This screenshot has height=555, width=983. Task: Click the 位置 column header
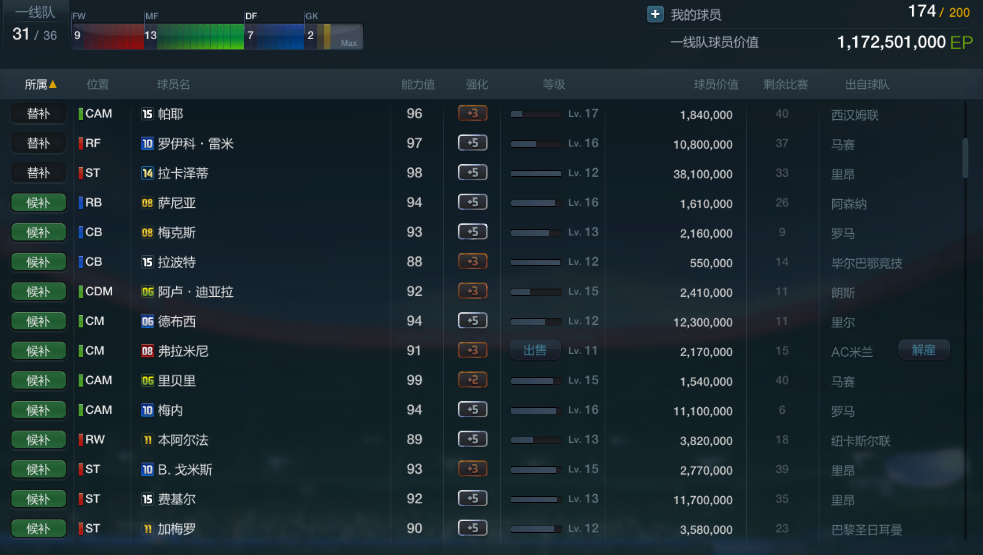(98, 84)
